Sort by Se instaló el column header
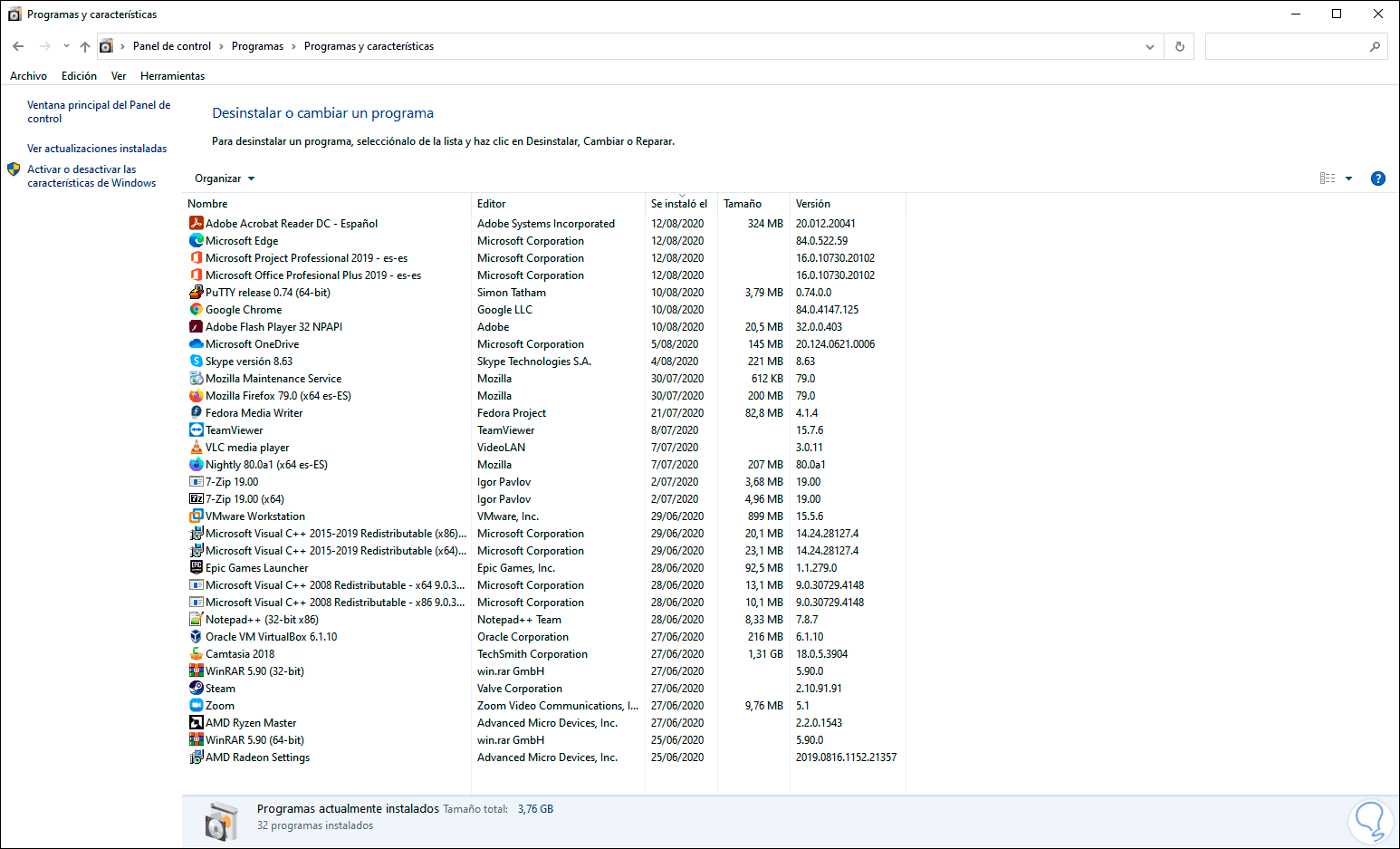This screenshot has height=849, width=1400. (x=681, y=204)
